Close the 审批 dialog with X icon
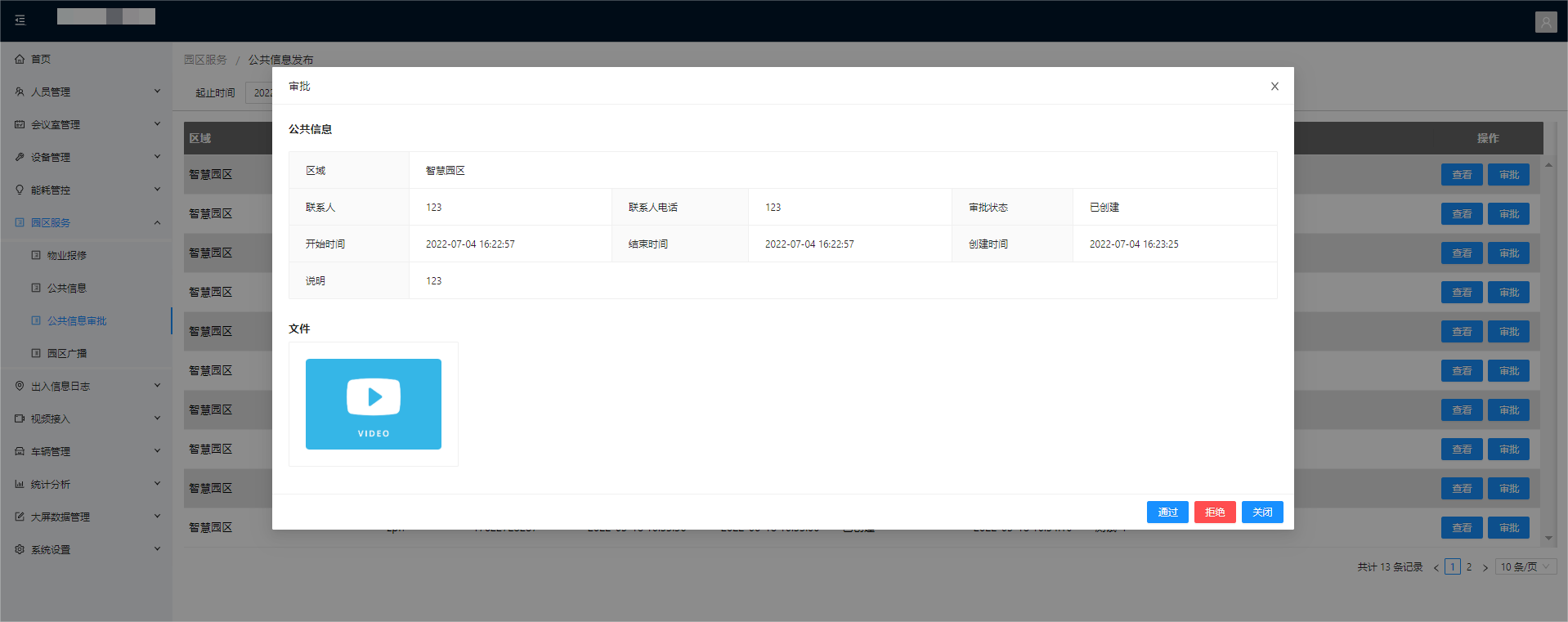 click(1275, 86)
